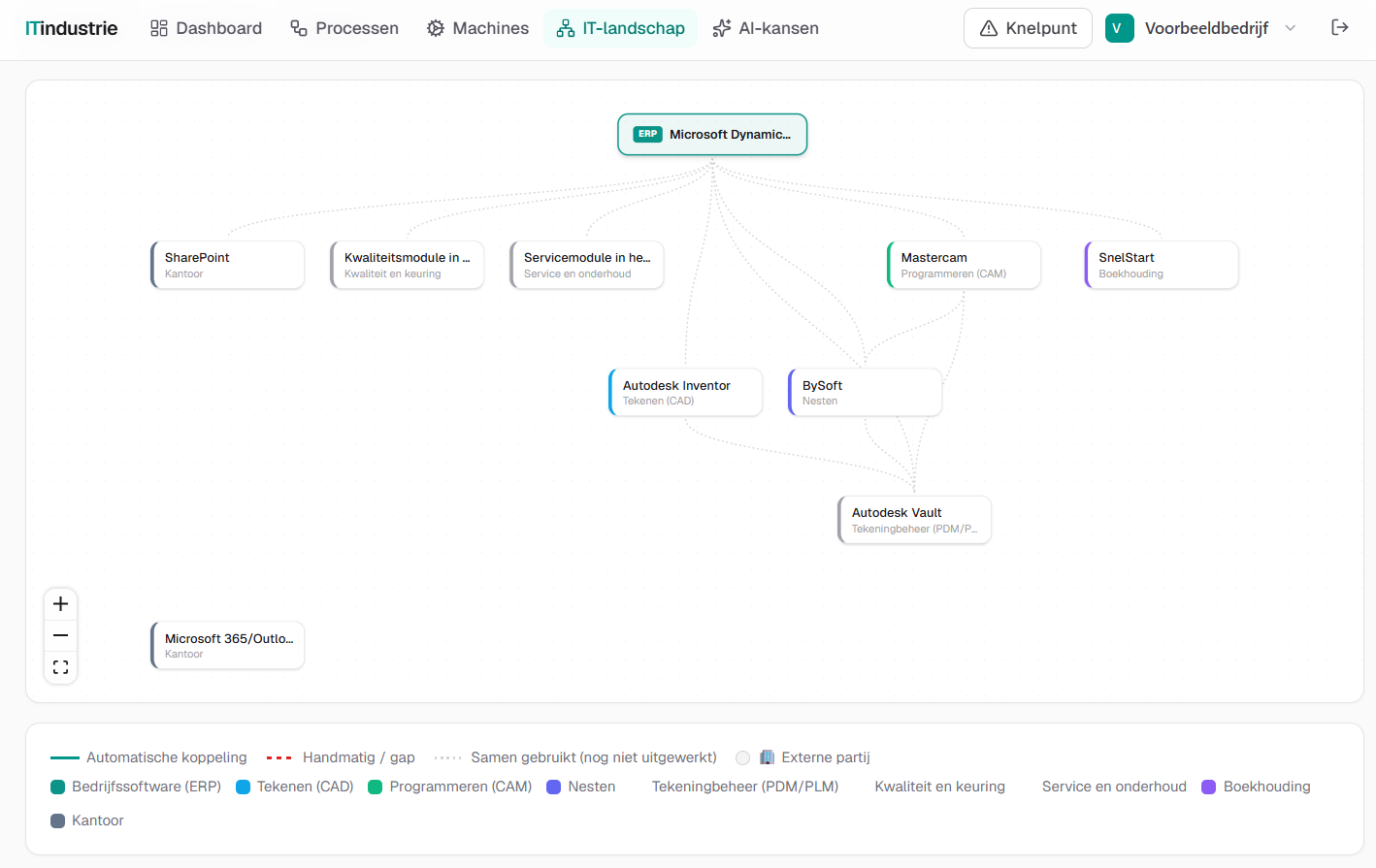Click the Bedrijfssoftware (ERP) color swatch

point(57,787)
